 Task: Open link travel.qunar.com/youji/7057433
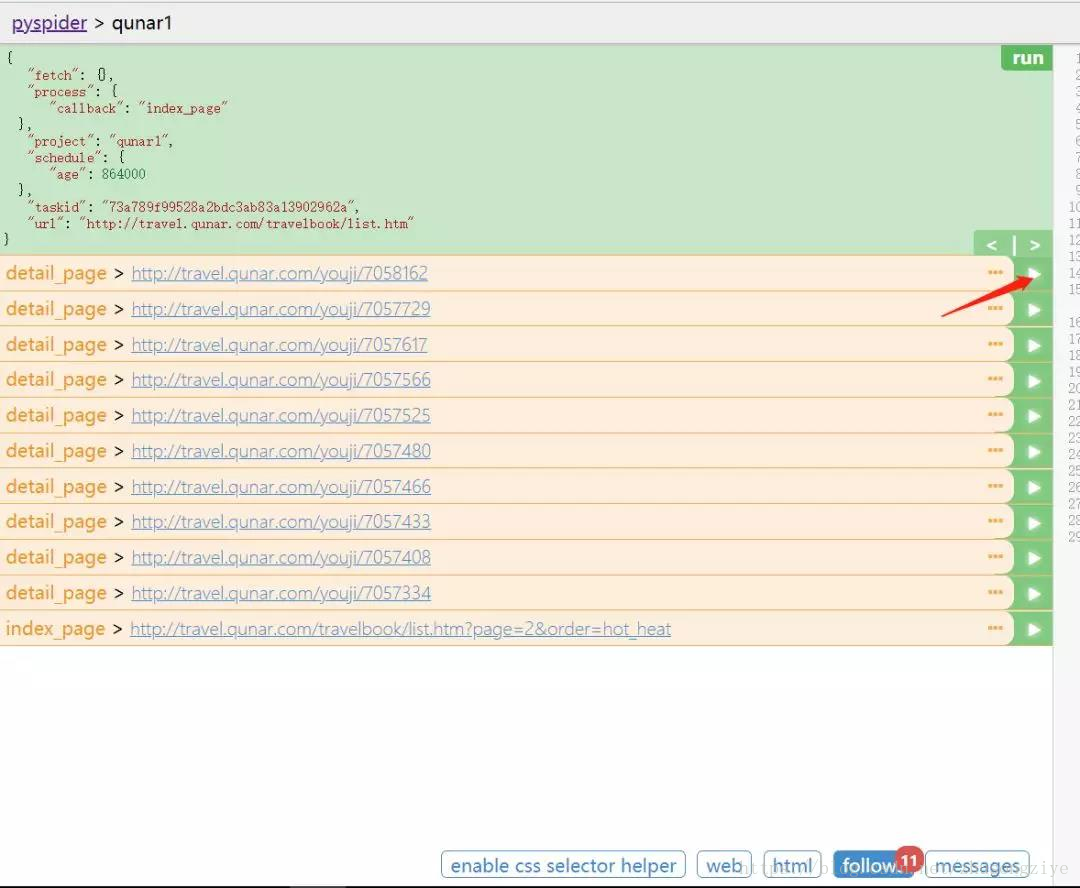281,522
